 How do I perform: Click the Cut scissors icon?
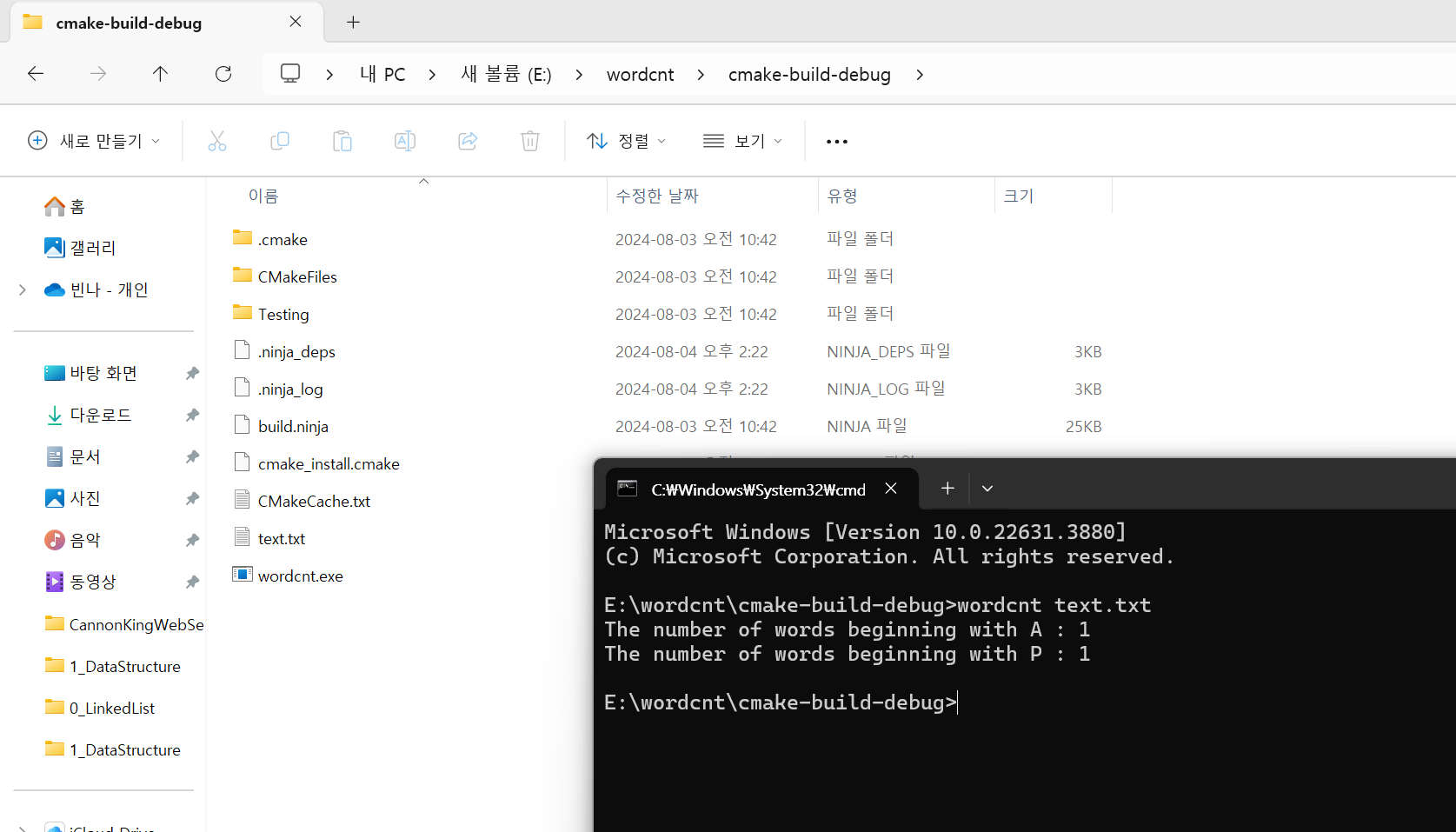(217, 141)
